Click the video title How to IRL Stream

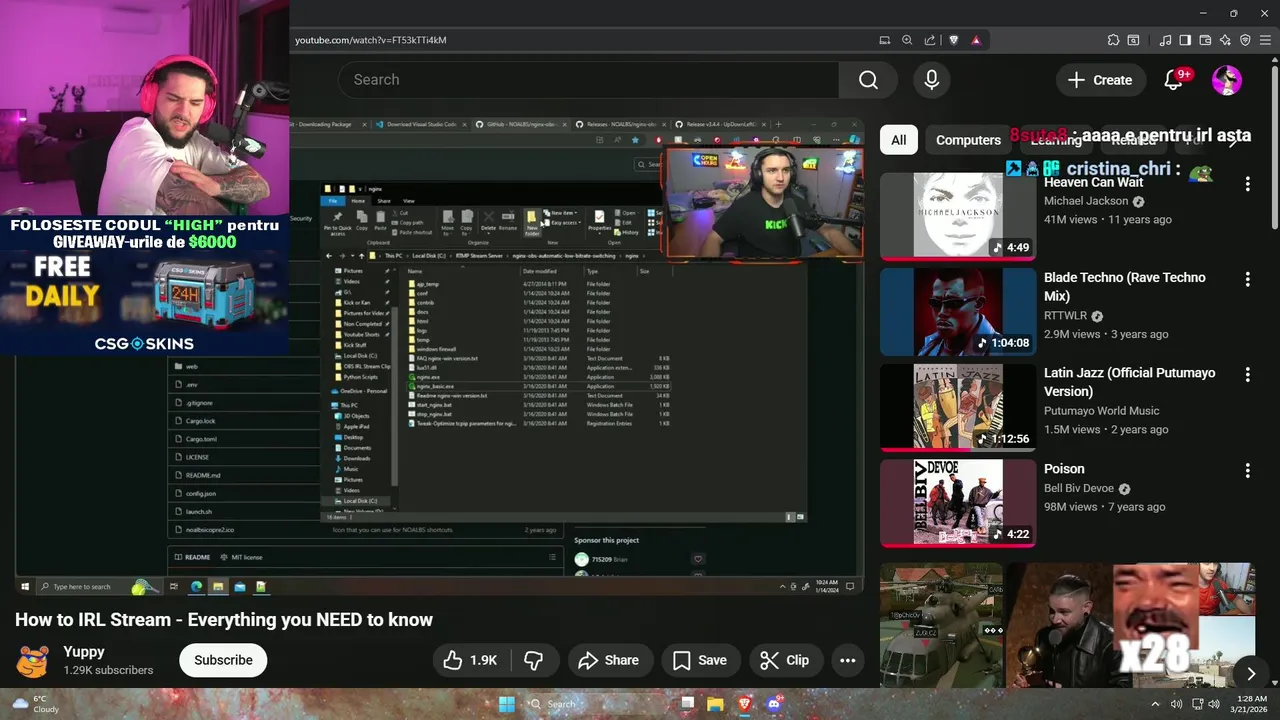point(224,620)
